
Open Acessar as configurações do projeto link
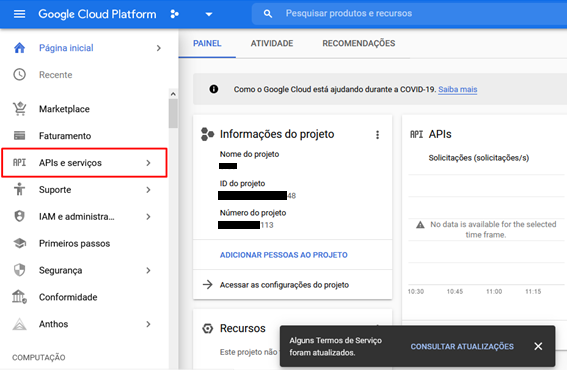coord(284,285)
